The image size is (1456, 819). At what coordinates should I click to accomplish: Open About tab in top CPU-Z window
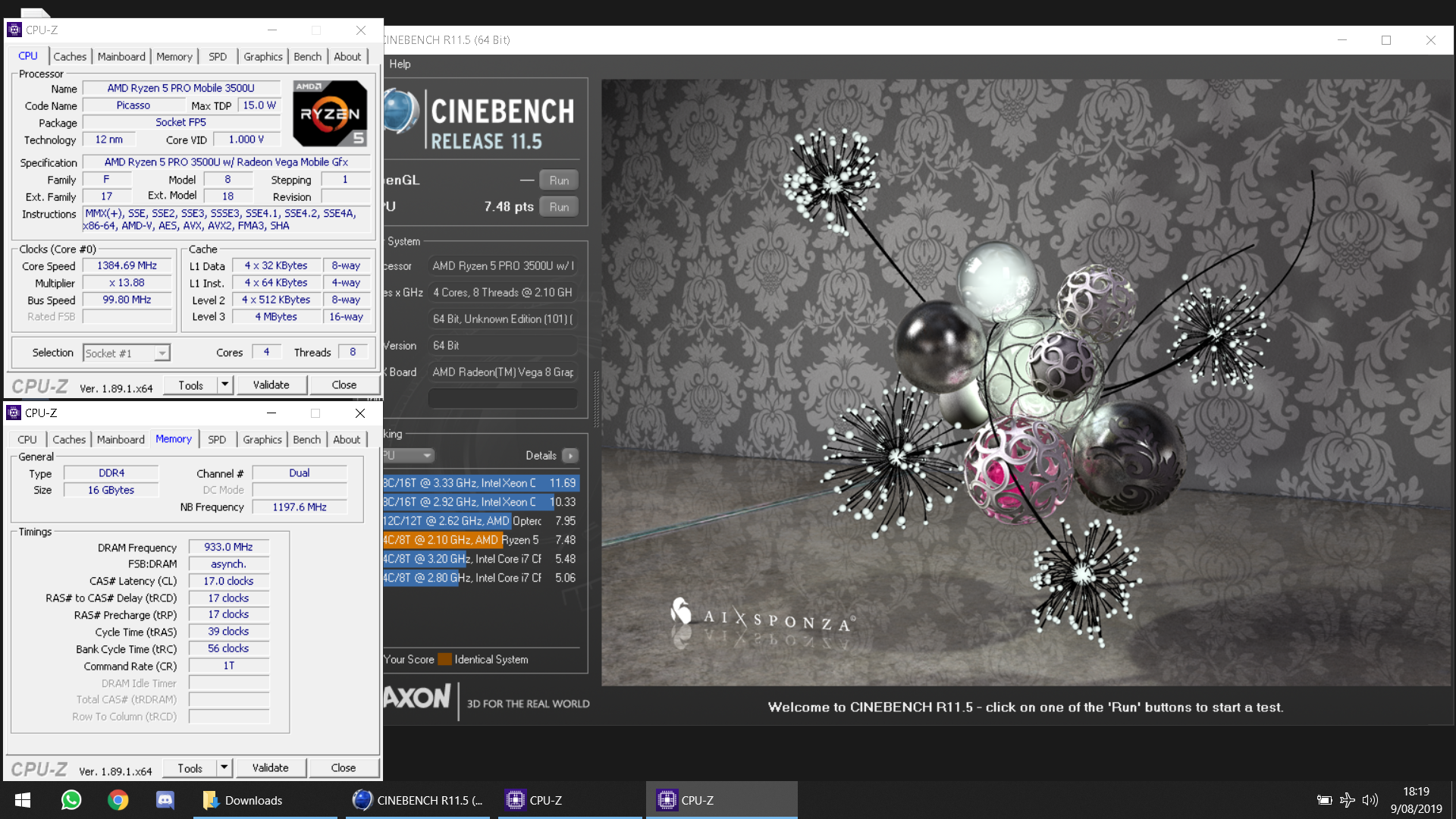point(347,57)
